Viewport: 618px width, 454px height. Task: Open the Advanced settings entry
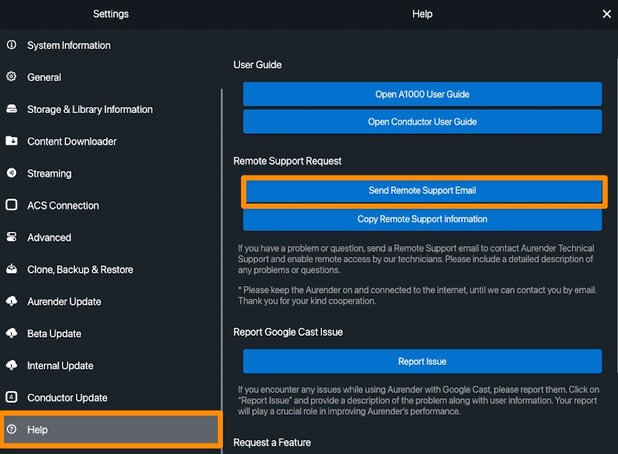tap(110, 237)
